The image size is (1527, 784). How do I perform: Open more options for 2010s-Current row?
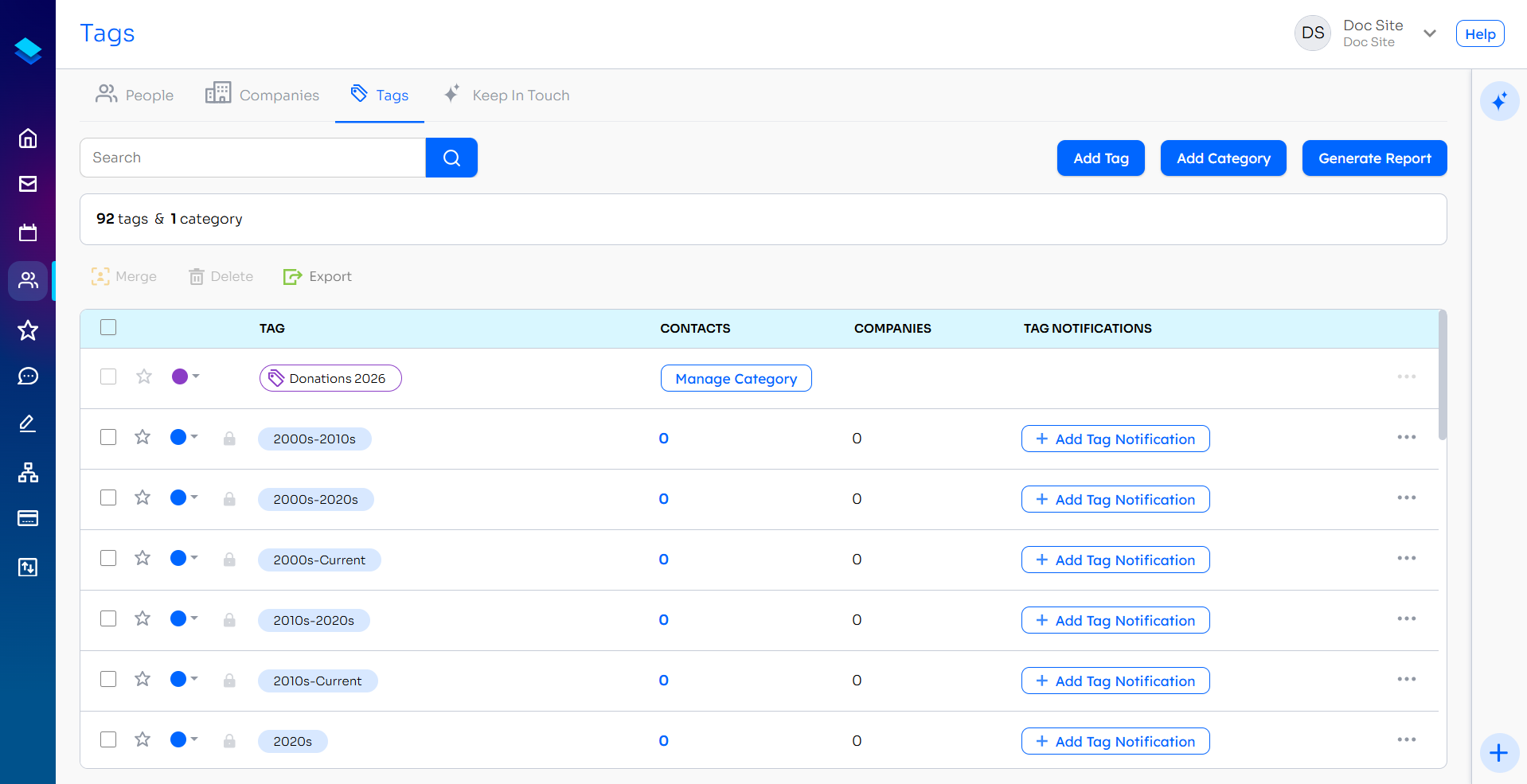click(1407, 679)
